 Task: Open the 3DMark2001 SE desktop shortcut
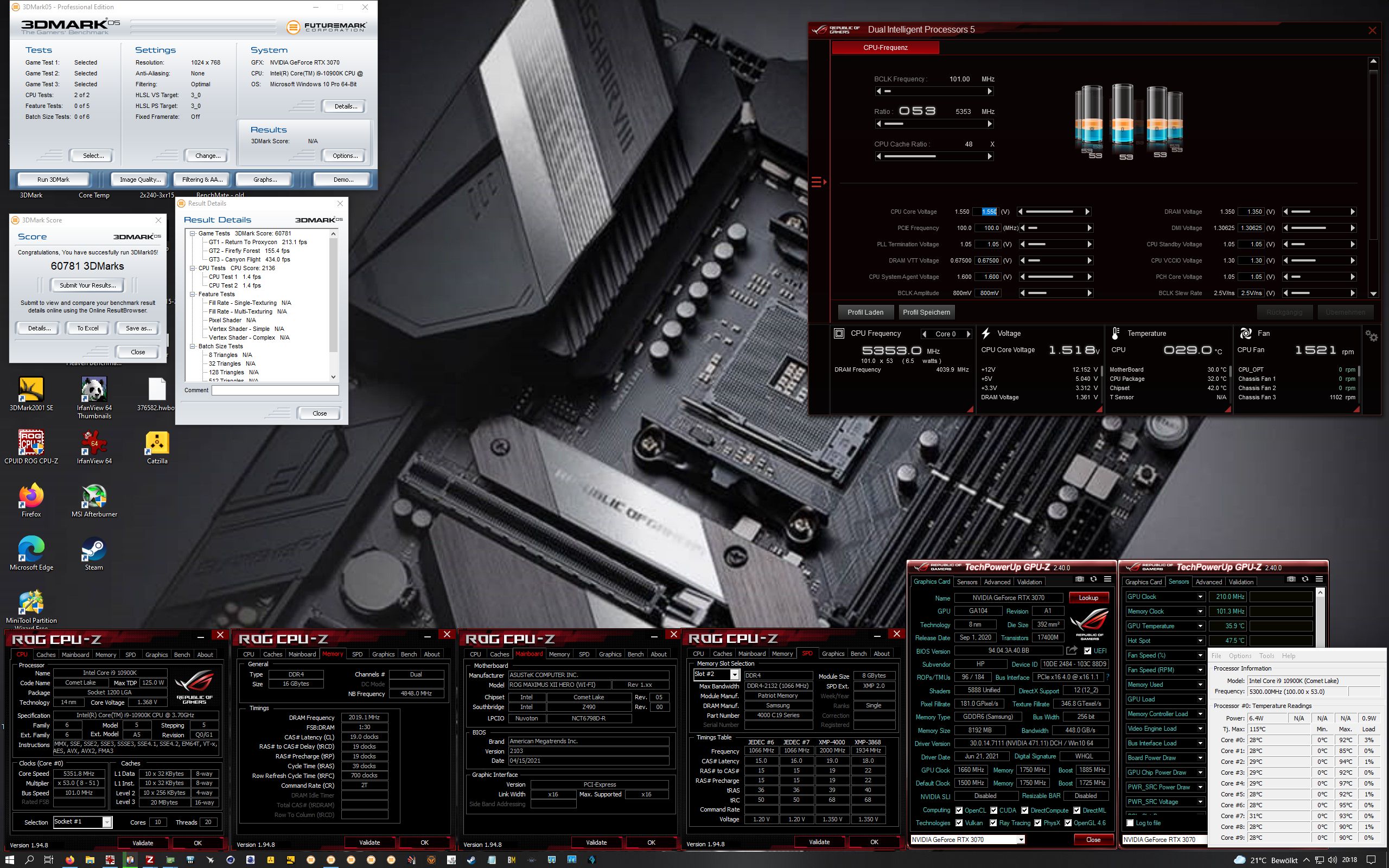coord(31,394)
